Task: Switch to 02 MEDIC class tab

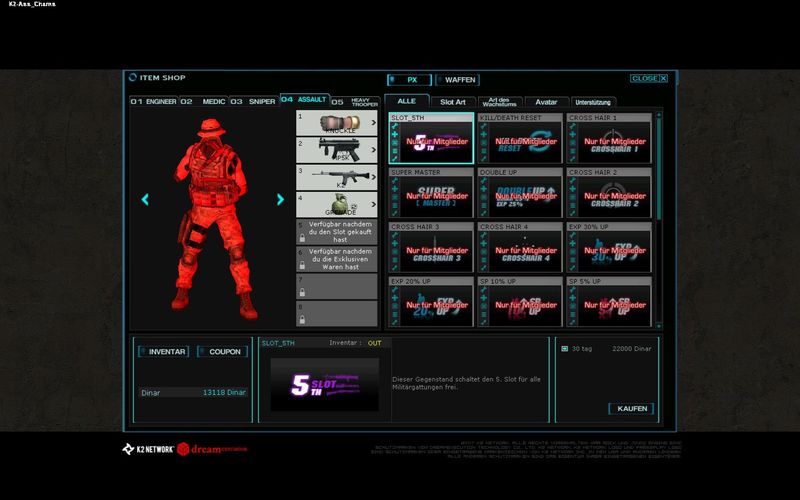Action: pyautogui.click(x=203, y=102)
